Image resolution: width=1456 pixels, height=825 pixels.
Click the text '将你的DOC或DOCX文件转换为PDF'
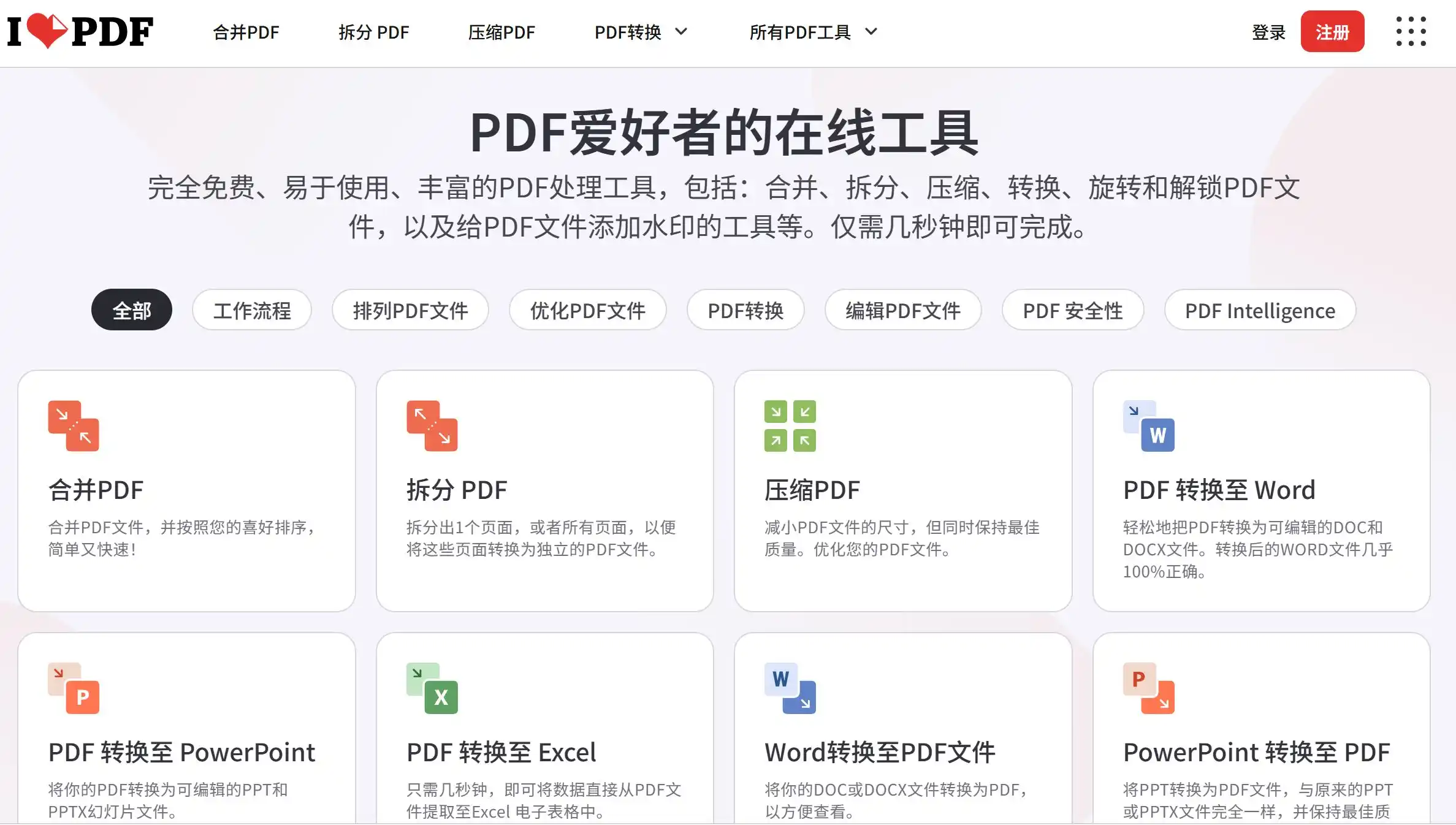[x=892, y=789]
